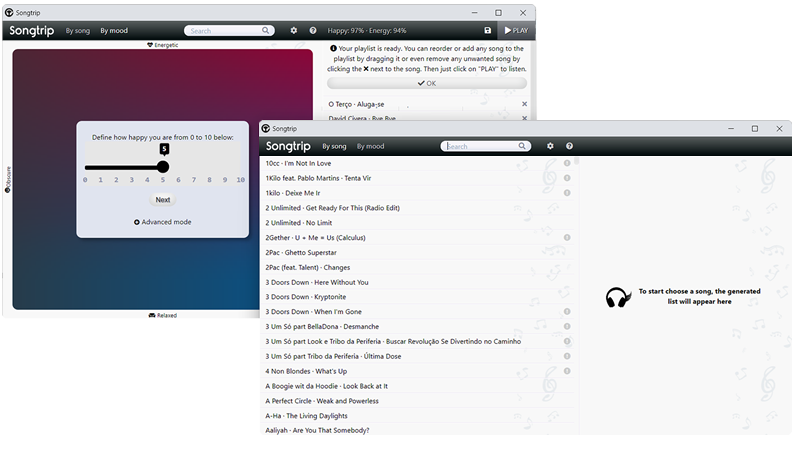Show info for 1Kilo feat. Pablo Martins
This screenshot has width=800, height=453.
(567, 178)
